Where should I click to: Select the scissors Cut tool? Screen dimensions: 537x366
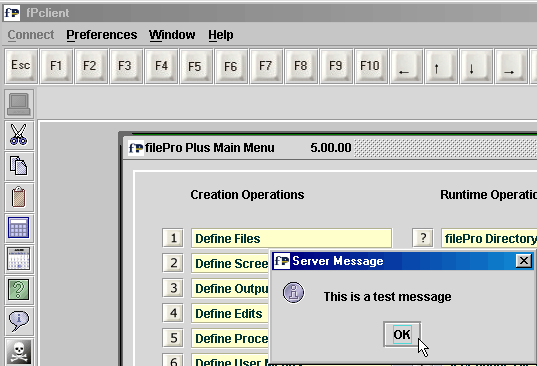click(x=19, y=135)
